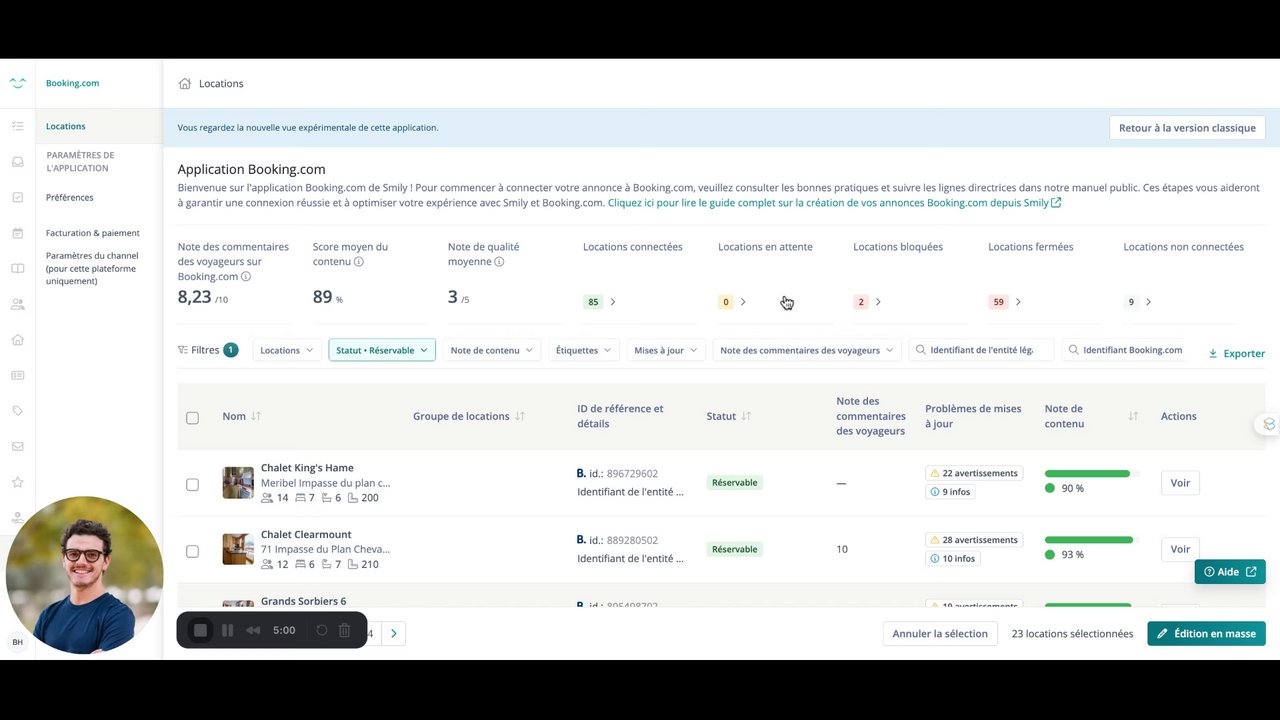1280x720 pixels.
Task: Click Retour à la version classique
Action: [x=1187, y=128]
